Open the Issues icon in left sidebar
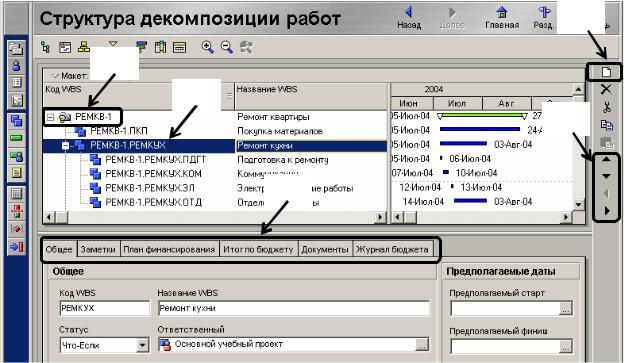Image resolution: width=627 pixels, height=363 pixels. (x=16, y=229)
